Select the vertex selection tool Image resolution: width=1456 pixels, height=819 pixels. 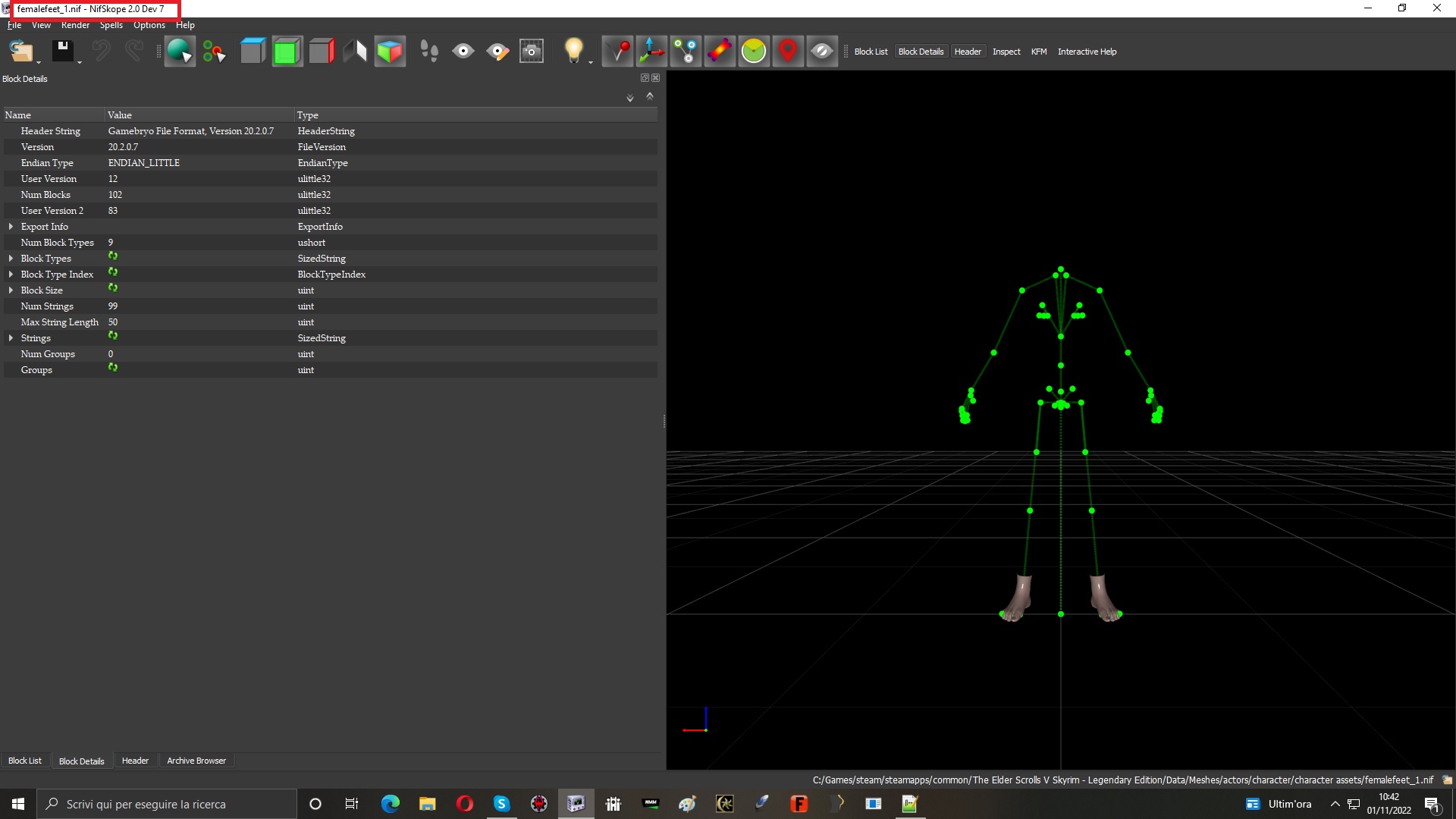coord(214,52)
